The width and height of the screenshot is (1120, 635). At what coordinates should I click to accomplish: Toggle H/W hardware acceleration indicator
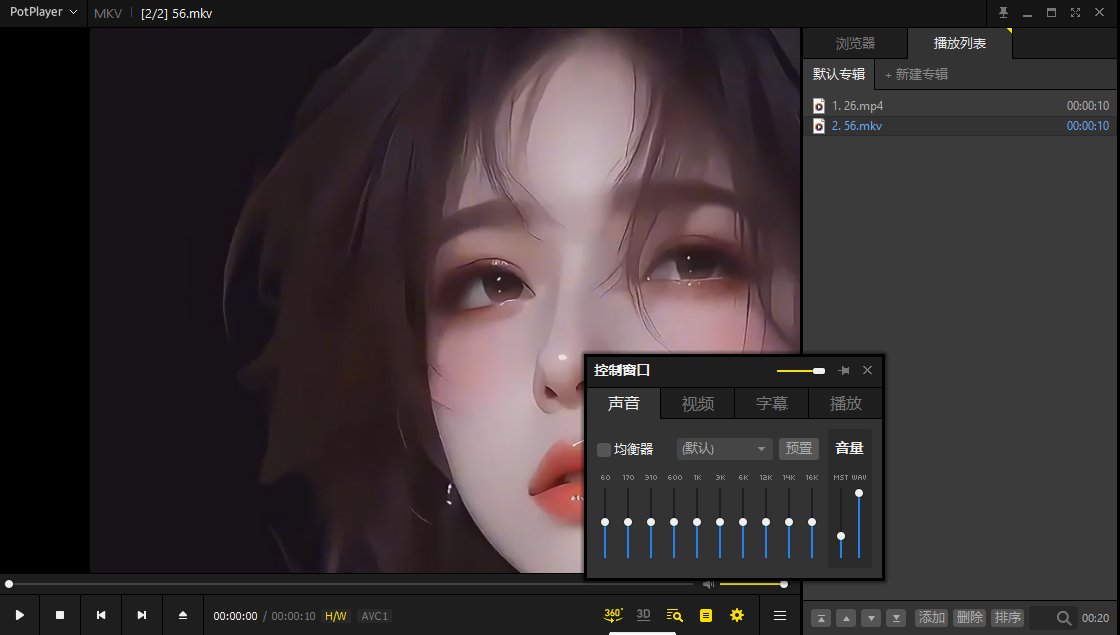tap(336, 616)
